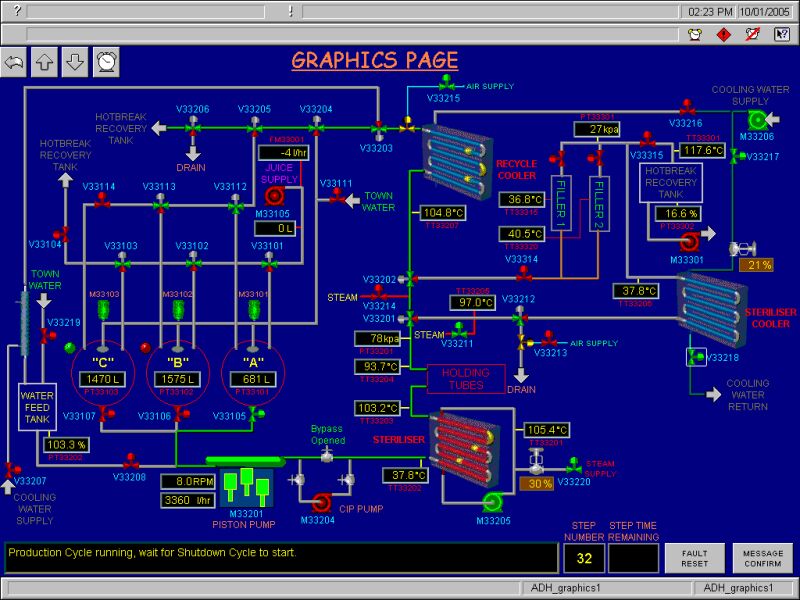Toggle town water valve V33111
This screenshot has width=800, height=600.
tap(337, 200)
